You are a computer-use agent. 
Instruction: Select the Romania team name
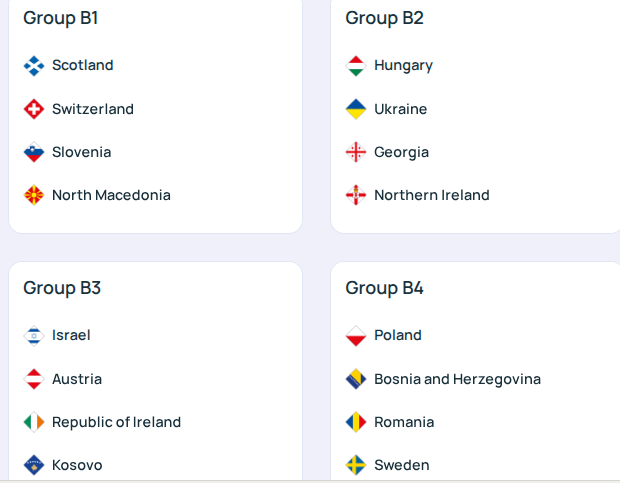tap(404, 422)
